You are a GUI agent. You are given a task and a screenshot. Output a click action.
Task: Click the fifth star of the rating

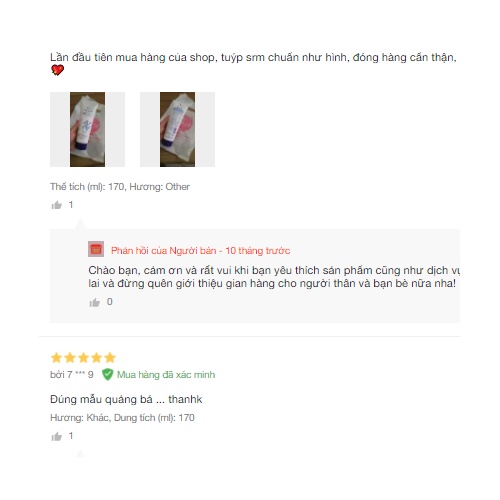point(110,358)
